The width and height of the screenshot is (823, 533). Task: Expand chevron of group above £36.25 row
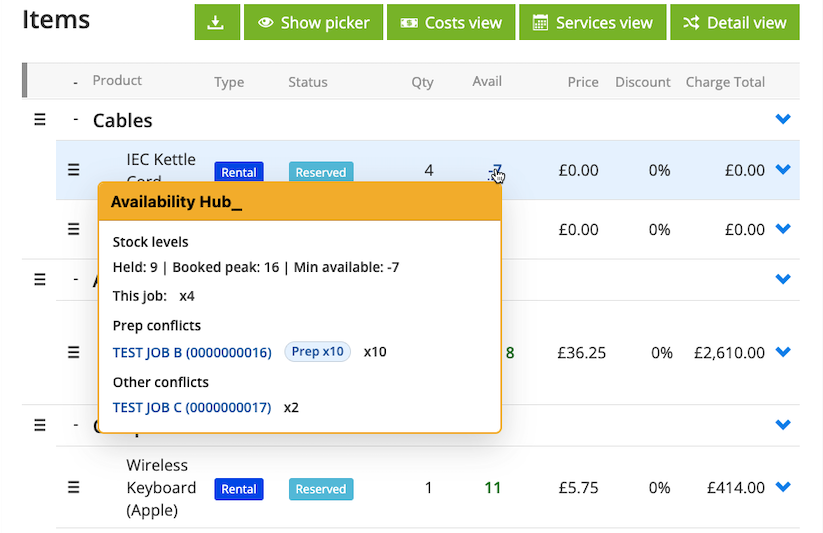pyautogui.click(x=783, y=279)
